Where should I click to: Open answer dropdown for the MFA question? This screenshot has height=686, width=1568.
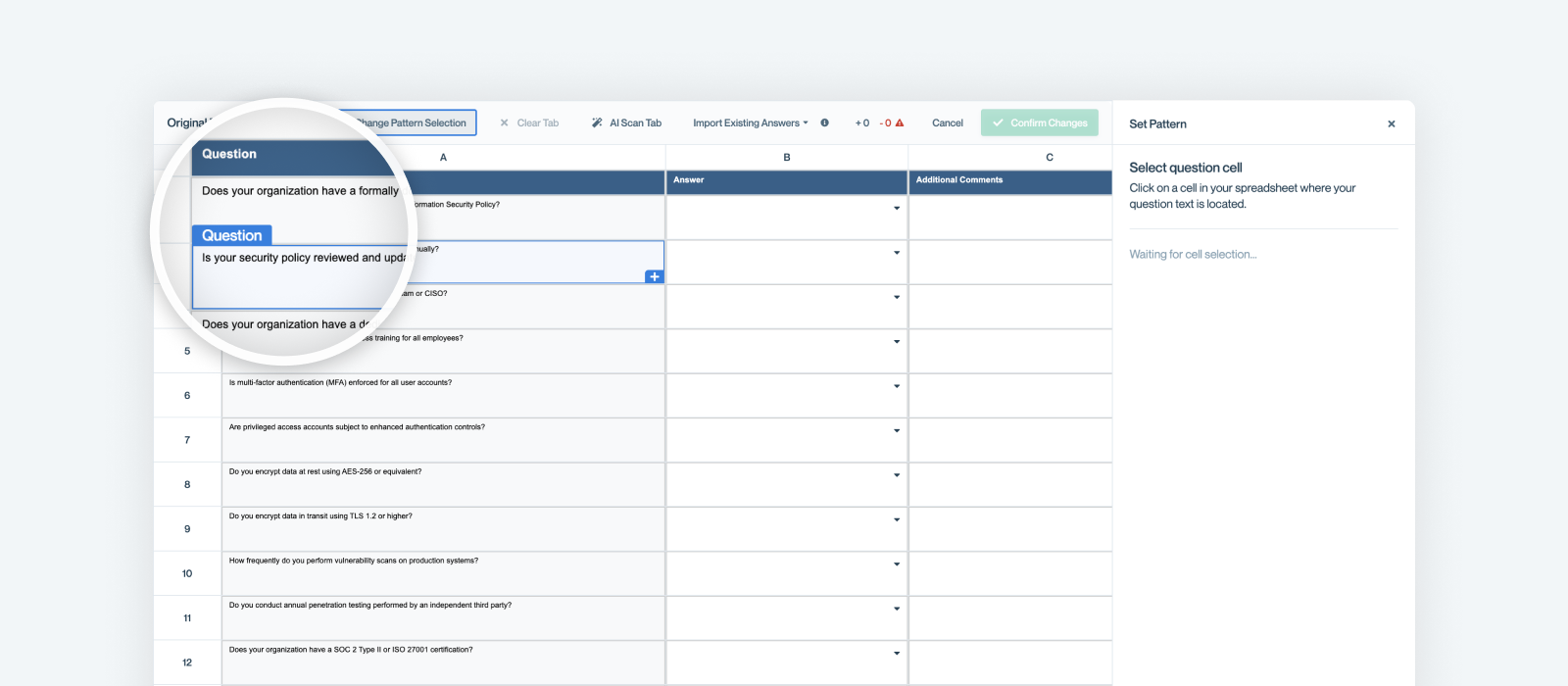(x=897, y=386)
